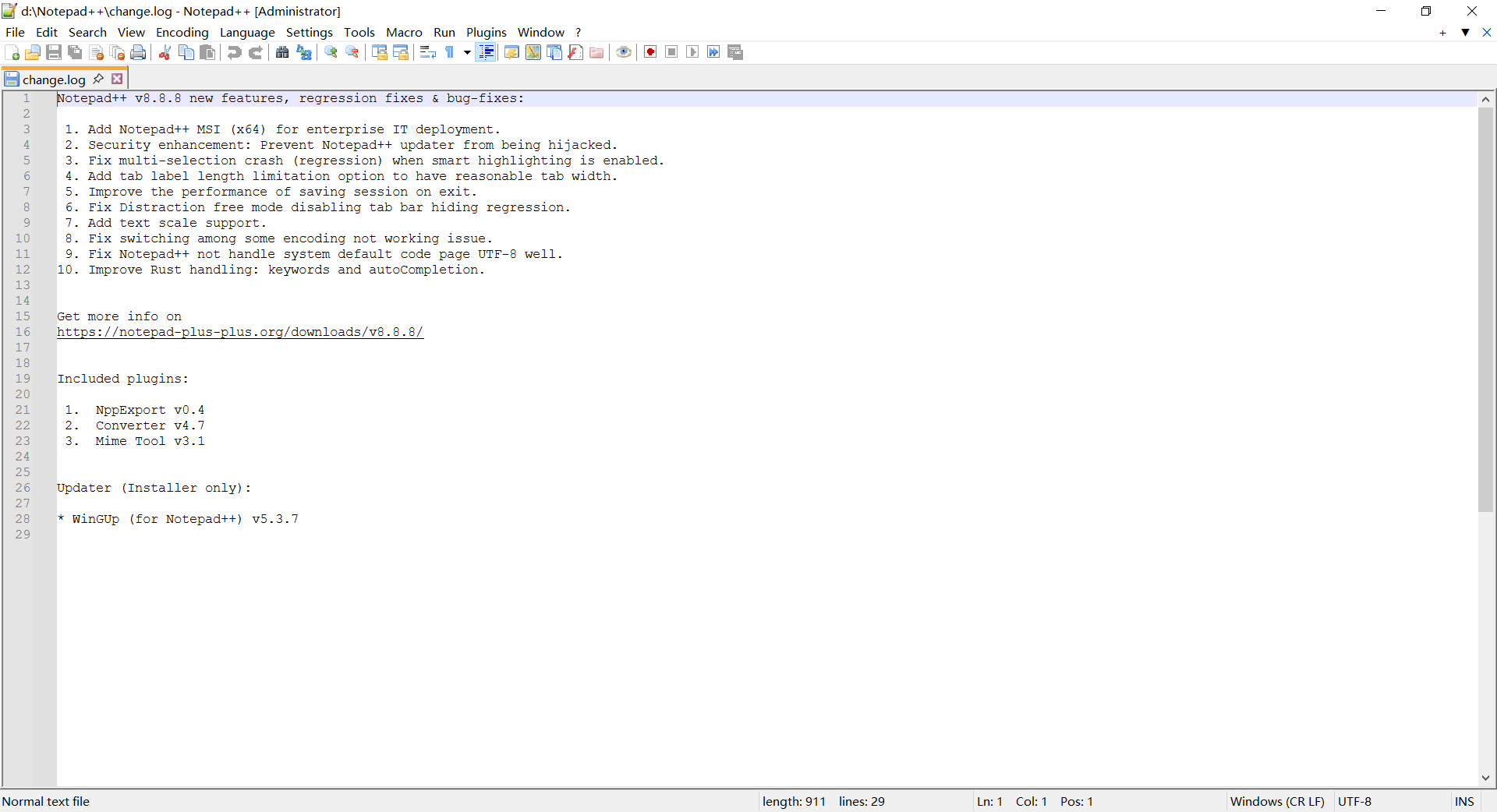The width and height of the screenshot is (1497, 812).
Task: Open the Plugins menu
Action: pyautogui.click(x=487, y=32)
